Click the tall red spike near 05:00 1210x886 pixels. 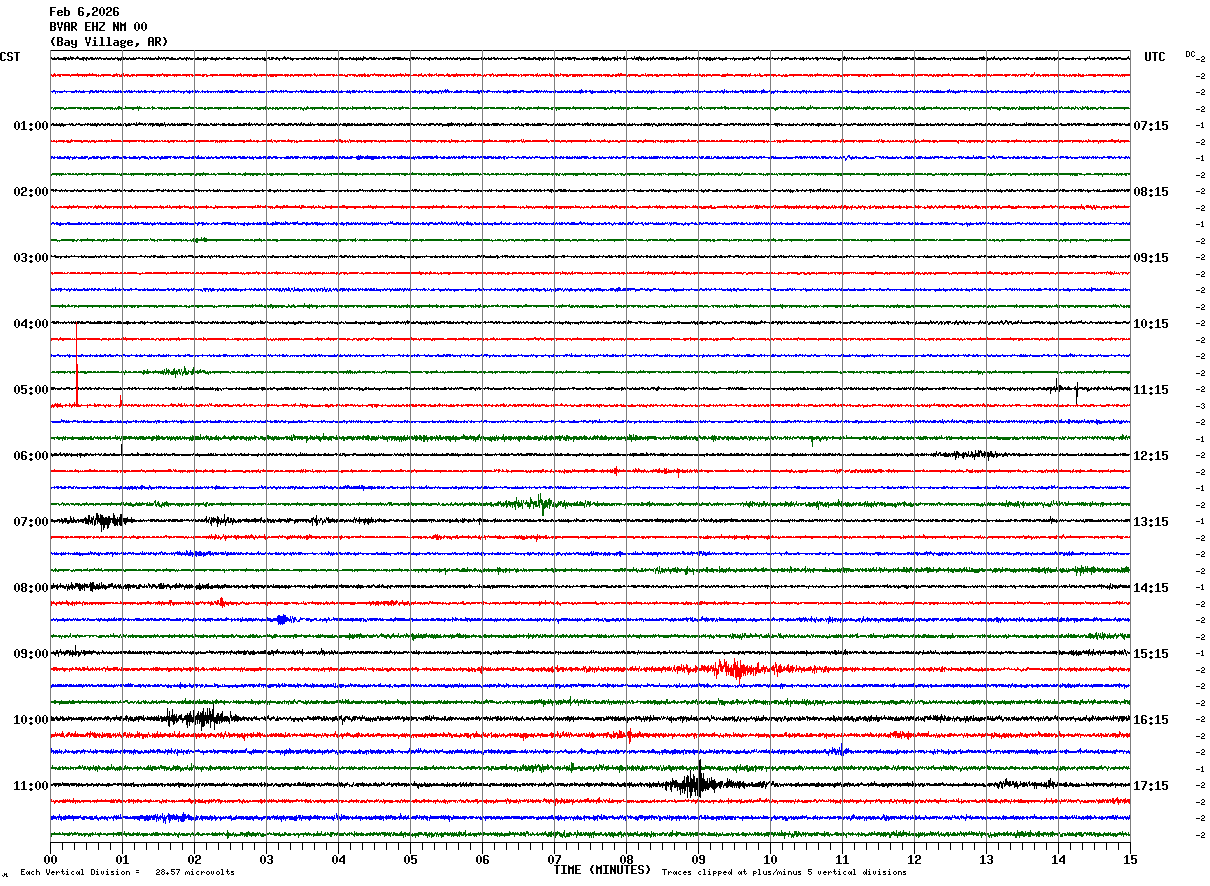(77, 364)
